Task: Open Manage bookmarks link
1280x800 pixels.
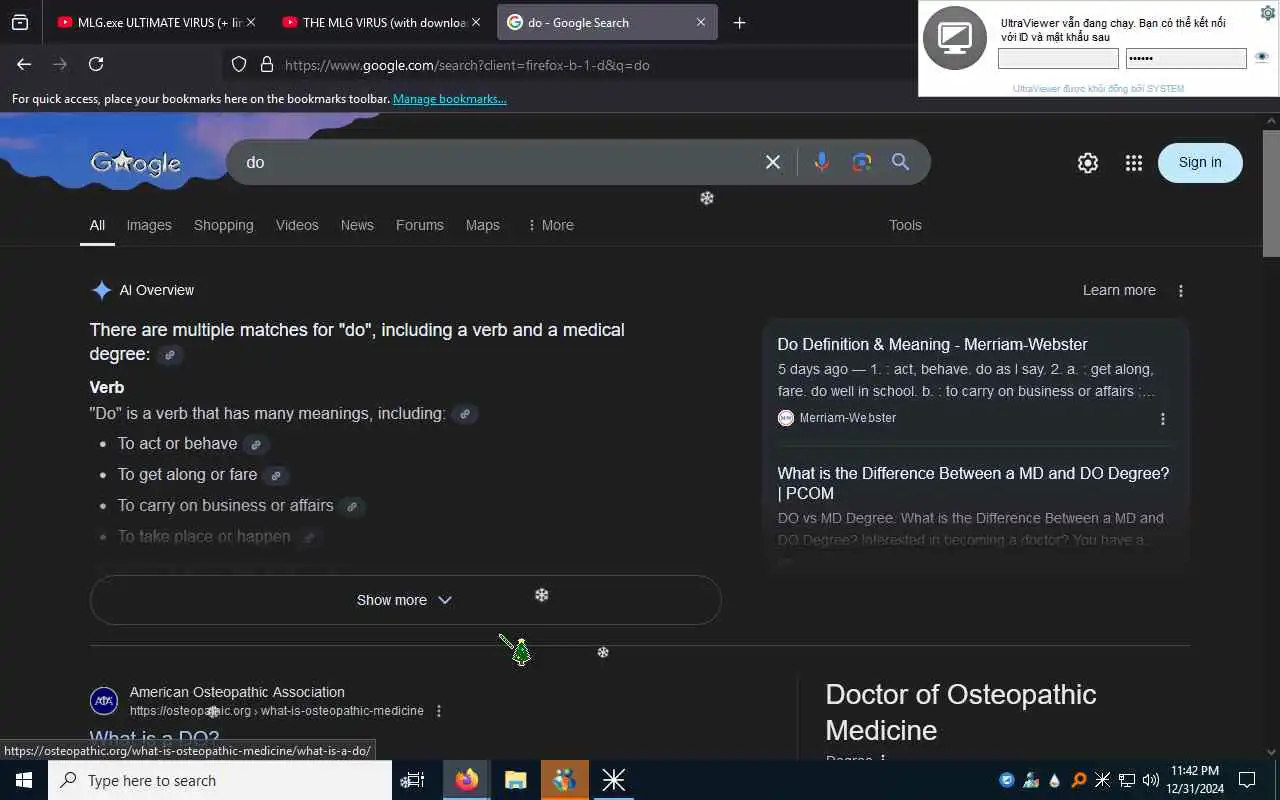Action: 450,99
